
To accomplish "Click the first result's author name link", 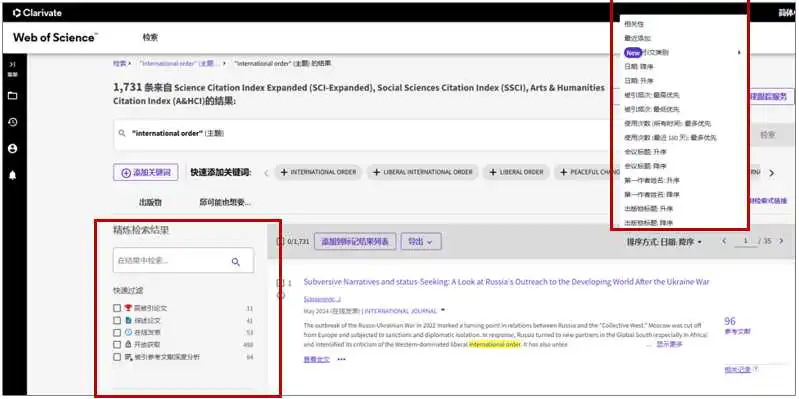I will click(322, 299).
